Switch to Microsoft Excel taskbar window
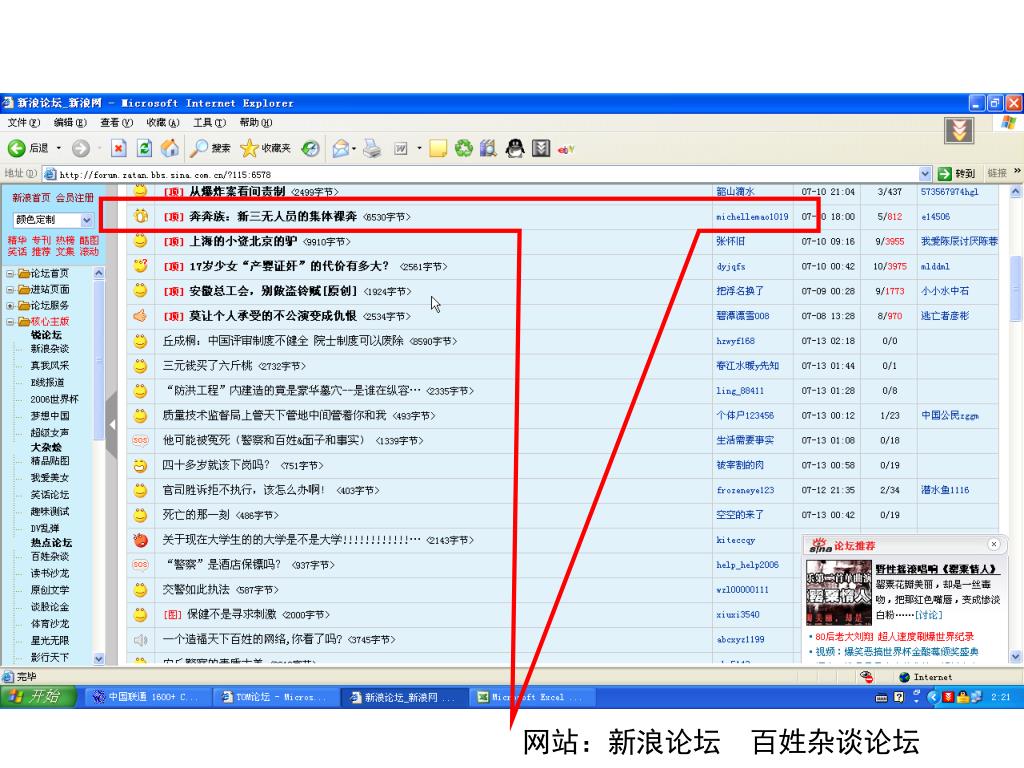 pyautogui.click(x=534, y=697)
